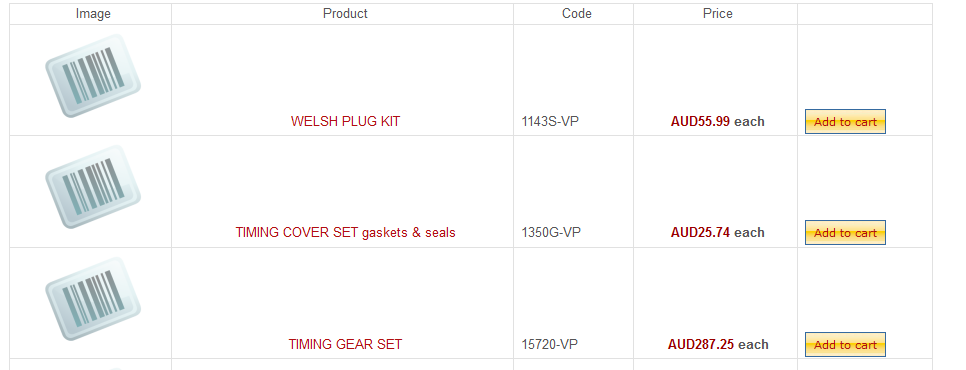
Task: Click the empty header cell above Add to cart
Action: coord(865,14)
